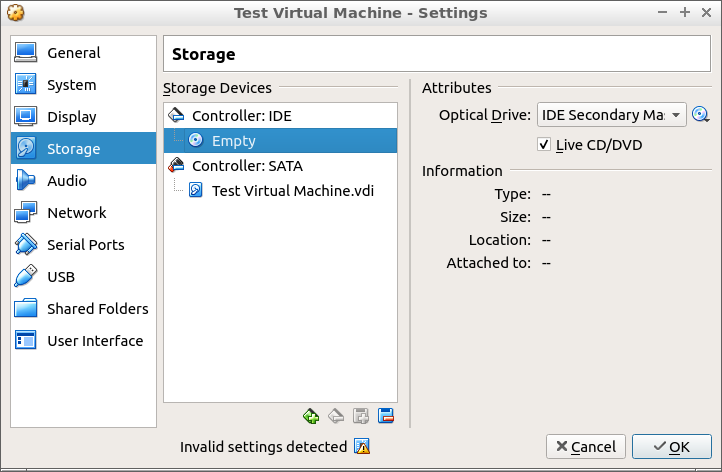Open the Optical Drive port dropdown
Image resolution: width=722 pixels, height=472 pixels.
click(611, 115)
